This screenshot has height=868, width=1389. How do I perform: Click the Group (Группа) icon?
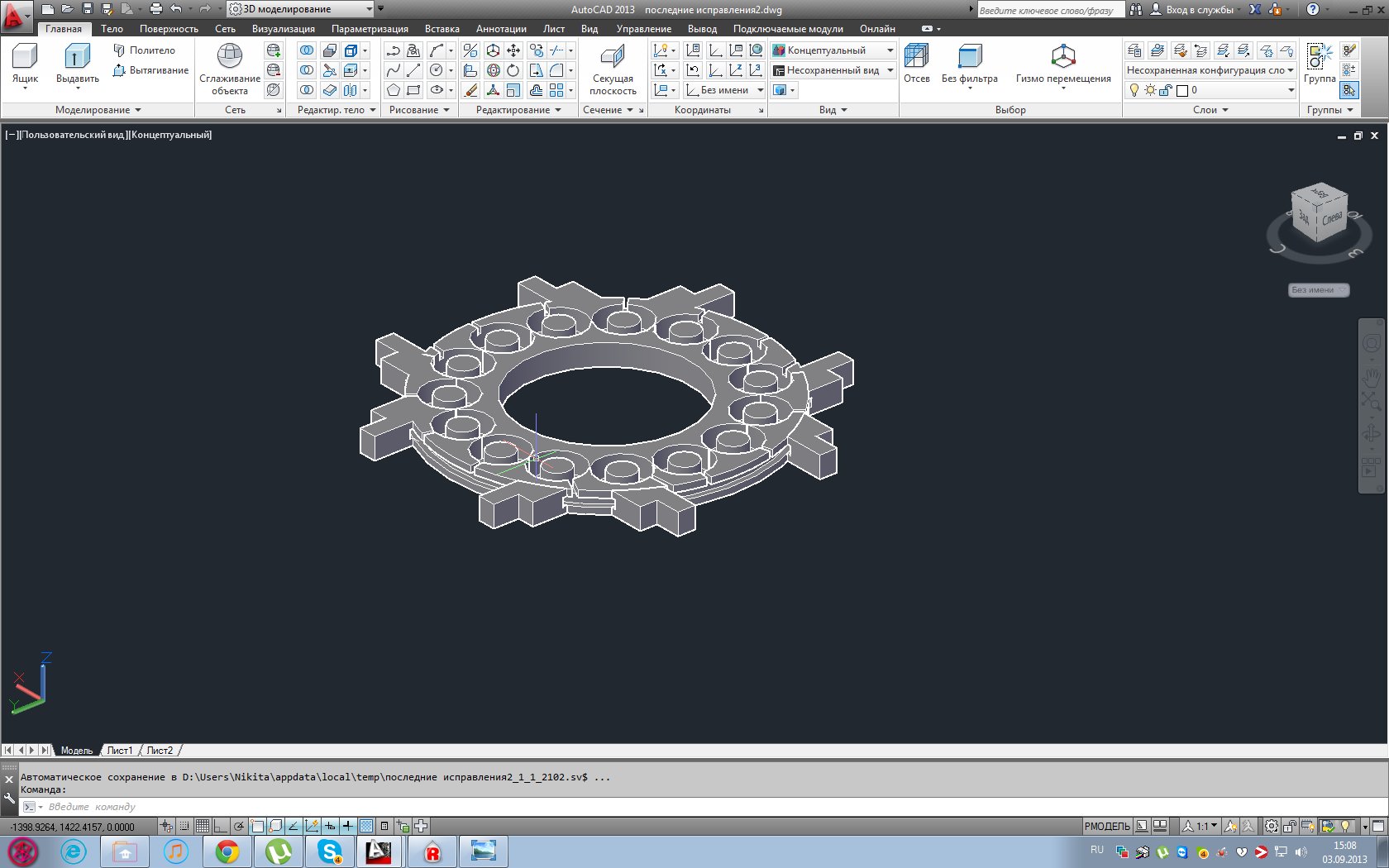click(1319, 58)
